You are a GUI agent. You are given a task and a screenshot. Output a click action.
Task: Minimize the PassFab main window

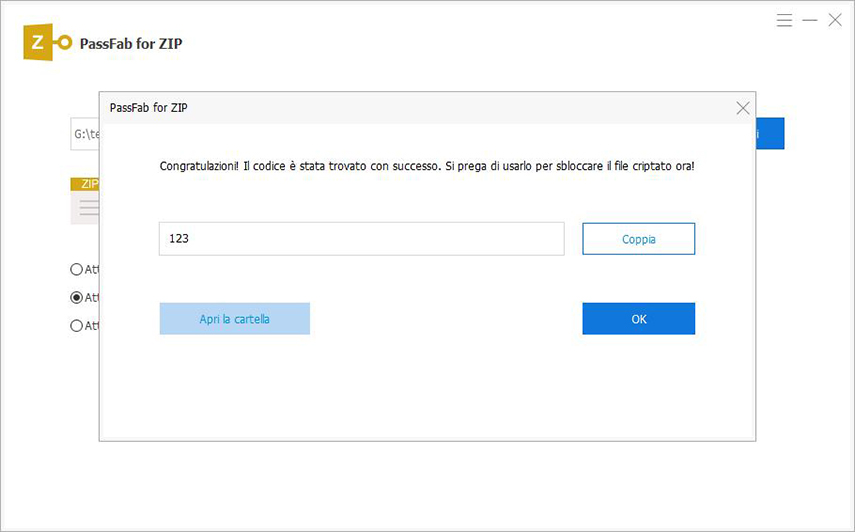point(810,20)
